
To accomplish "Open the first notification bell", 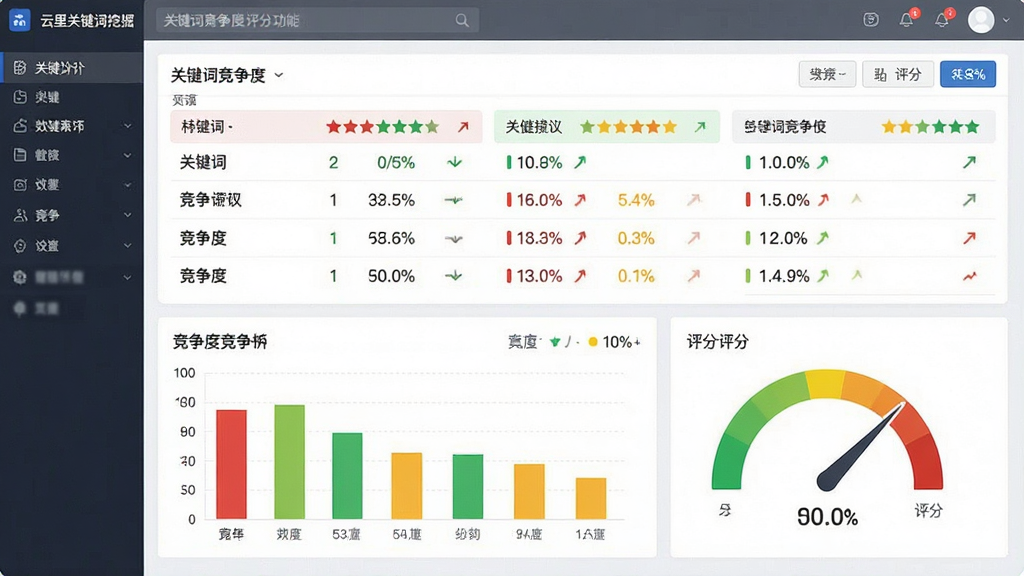I will 906,20.
